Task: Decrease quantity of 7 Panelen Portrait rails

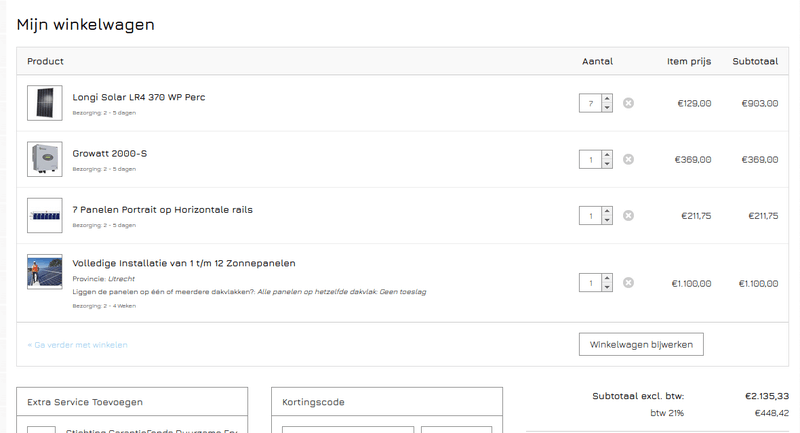Action: click(x=607, y=220)
